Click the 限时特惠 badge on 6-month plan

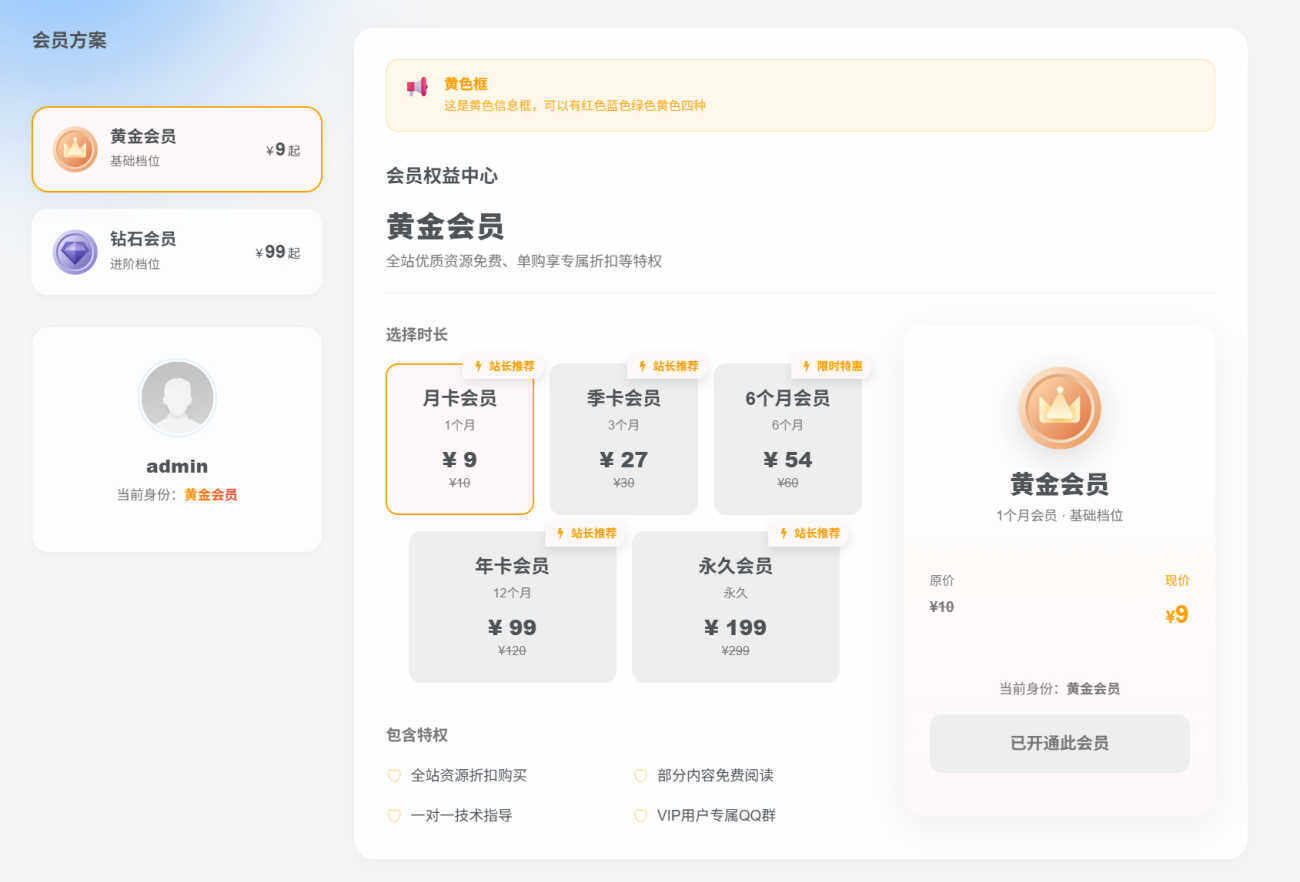[x=832, y=366]
